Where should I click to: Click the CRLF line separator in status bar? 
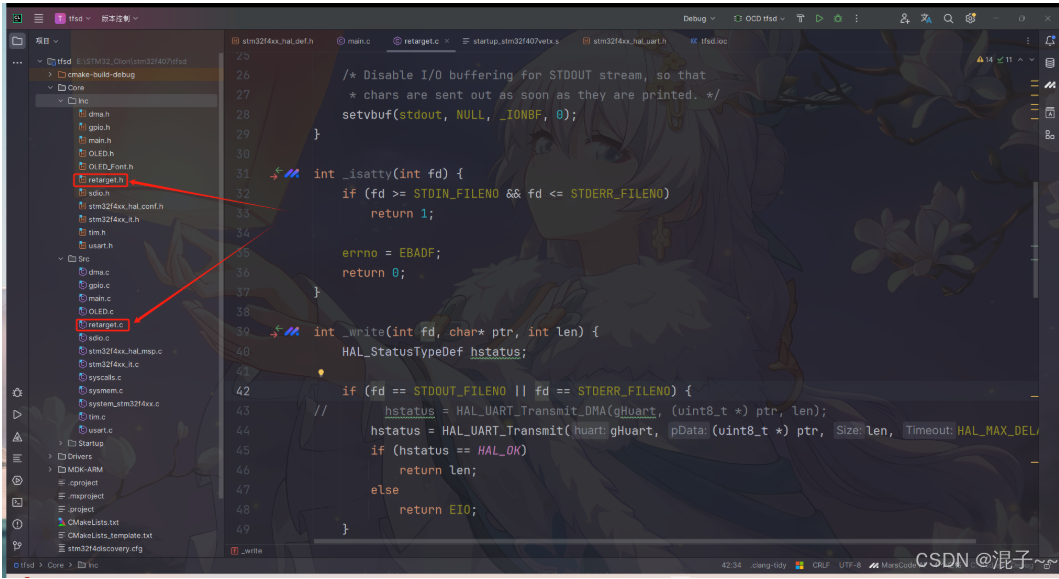click(x=821, y=565)
